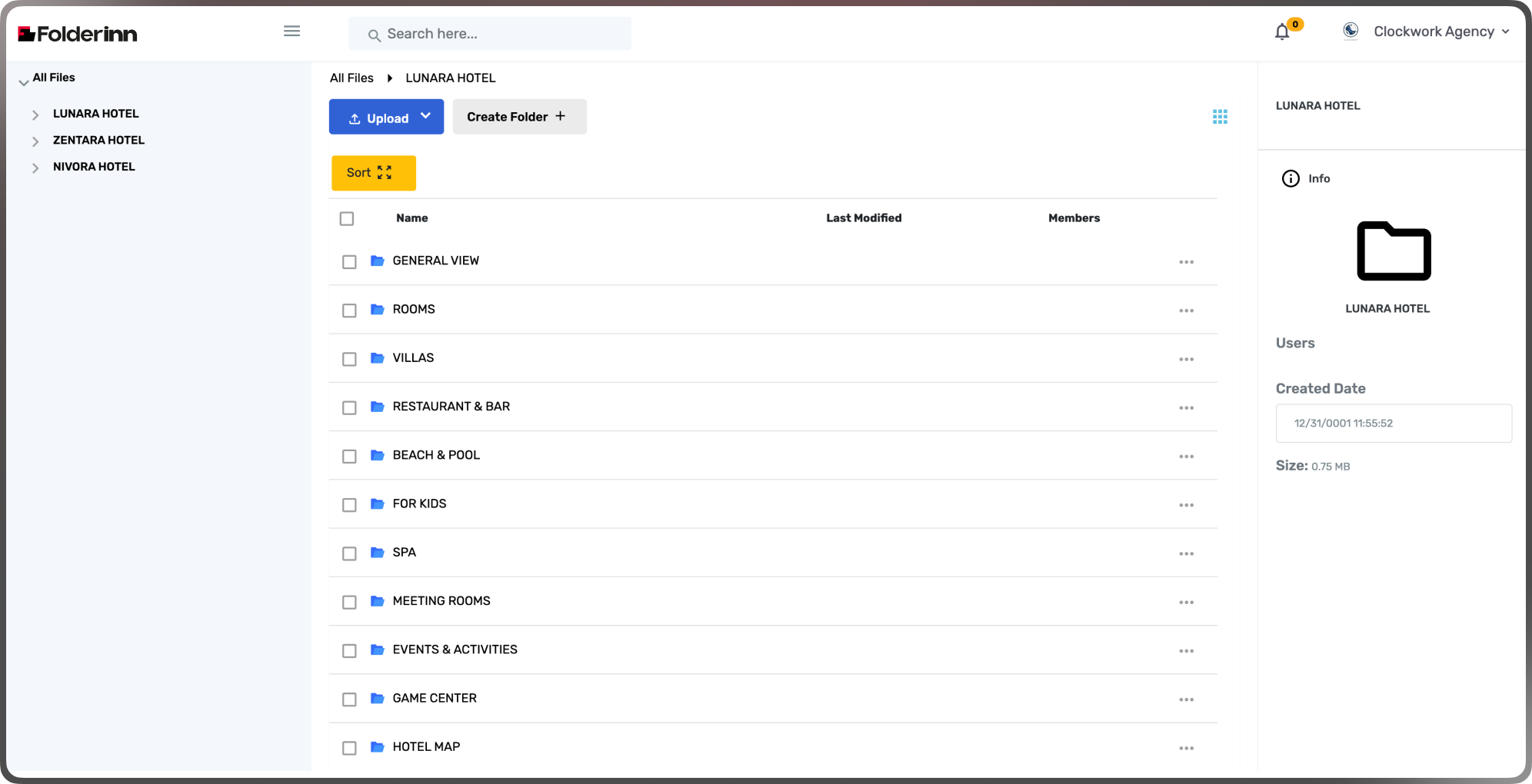Screen dimensions: 1532x784
Task: Check the VILLAS folder checkbox
Action: 349,359
